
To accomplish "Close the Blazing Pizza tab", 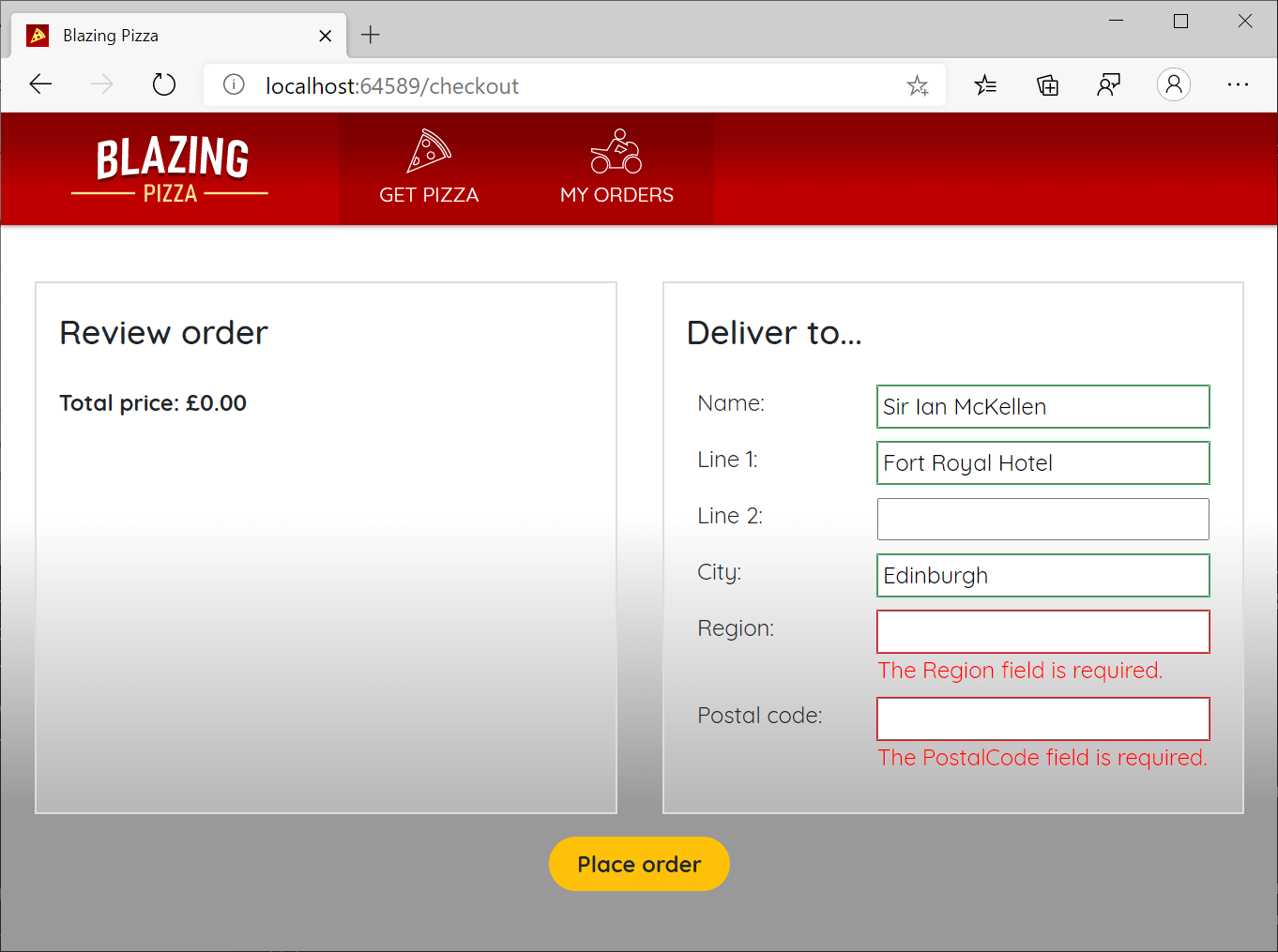I will [325, 36].
